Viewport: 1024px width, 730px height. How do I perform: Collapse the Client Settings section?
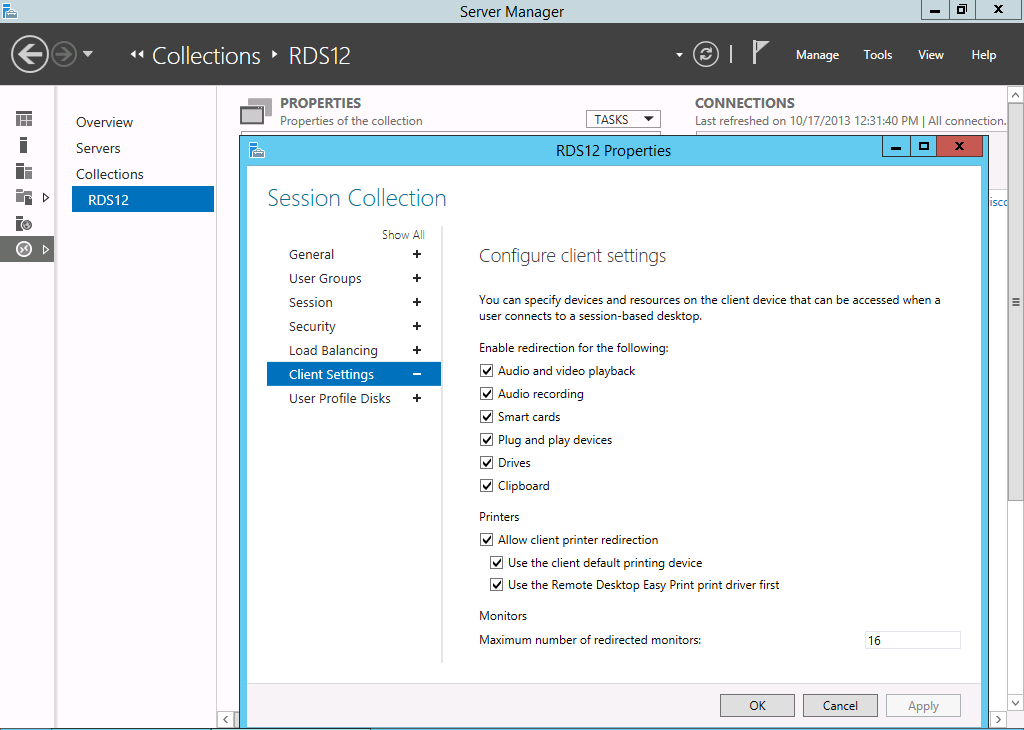pyautogui.click(x=417, y=374)
